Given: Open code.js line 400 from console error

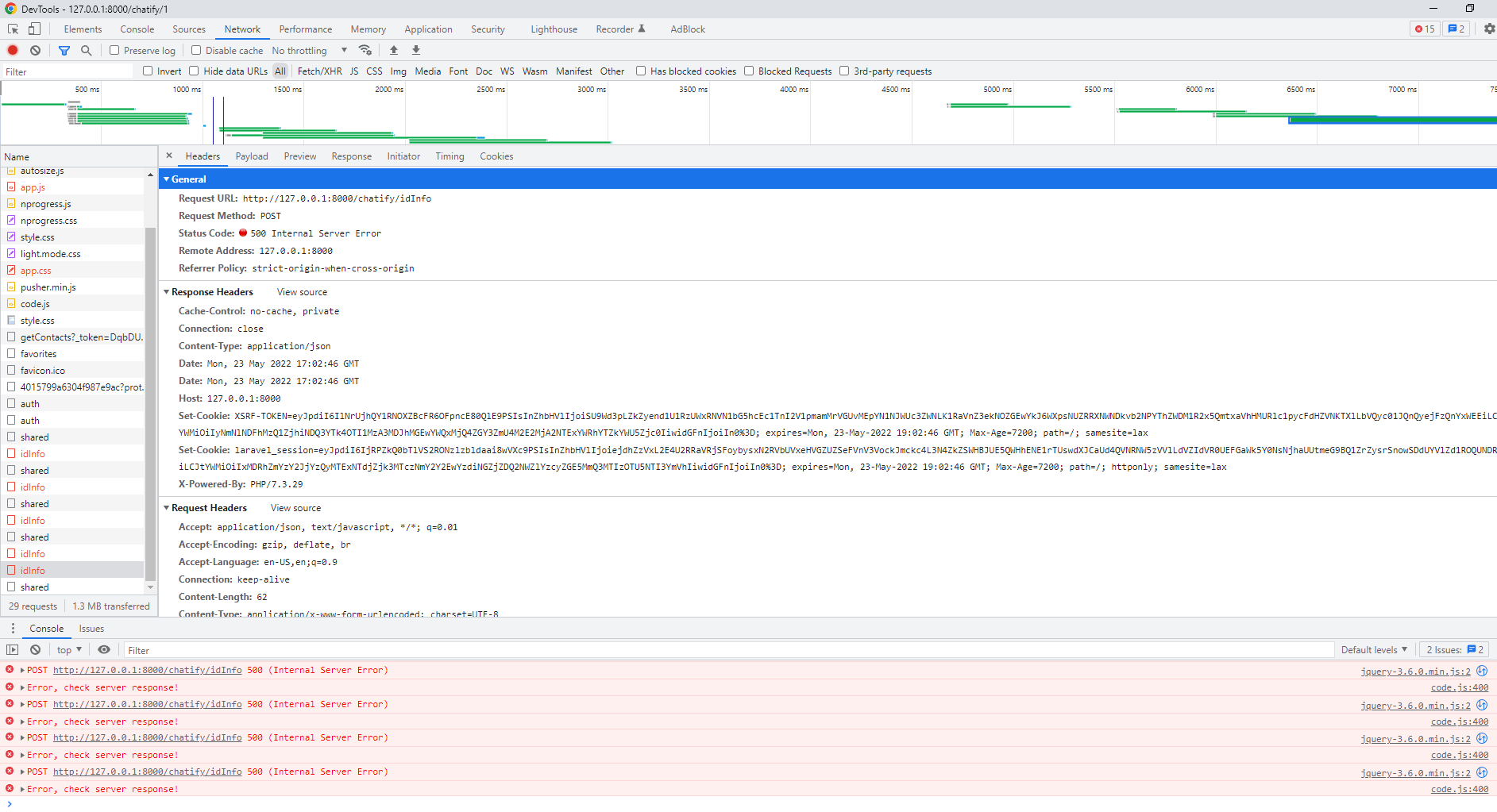Looking at the screenshot, I should (x=1459, y=687).
